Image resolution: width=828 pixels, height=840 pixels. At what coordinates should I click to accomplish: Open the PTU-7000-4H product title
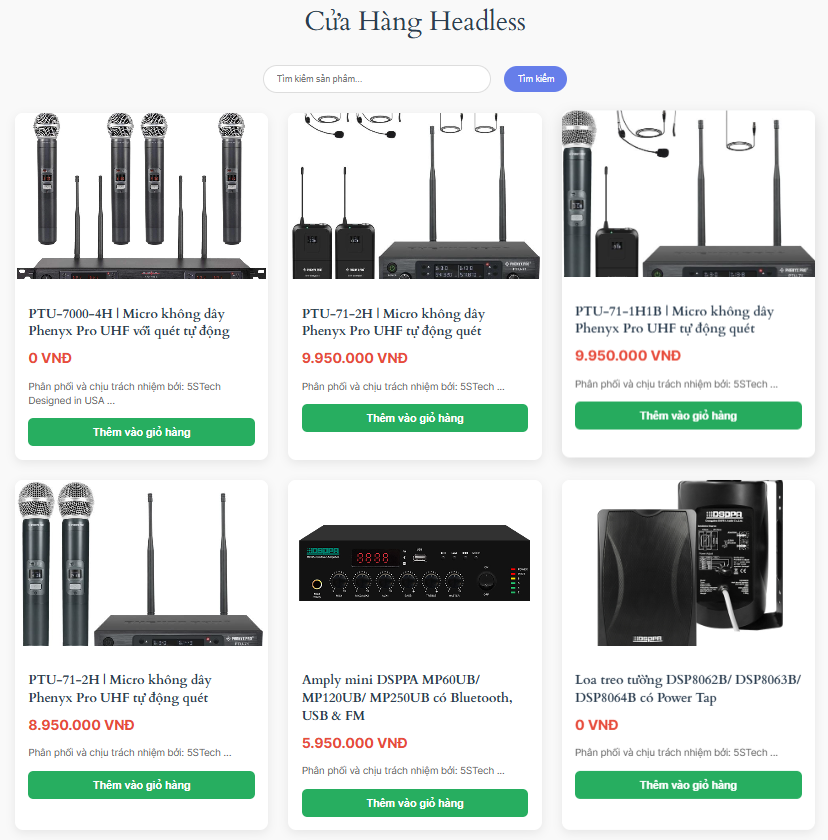pyautogui.click(x=129, y=322)
